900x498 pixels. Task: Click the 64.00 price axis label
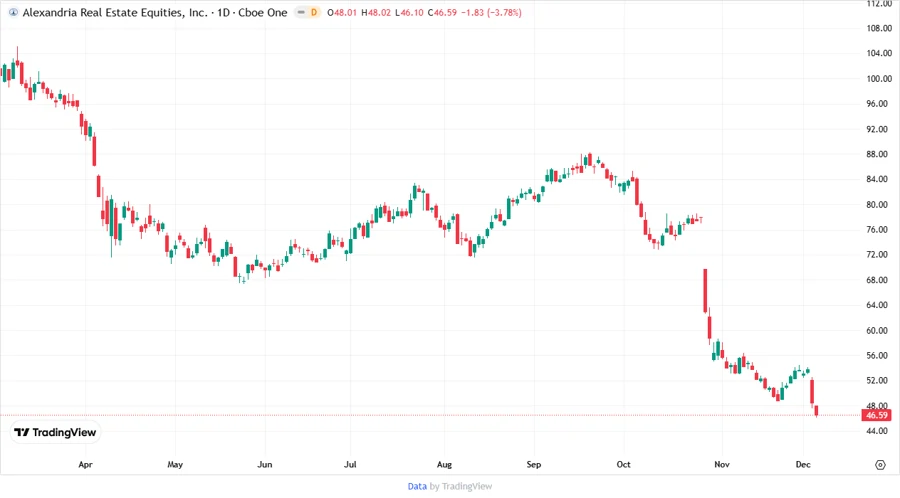pyautogui.click(x=877, y=305)
